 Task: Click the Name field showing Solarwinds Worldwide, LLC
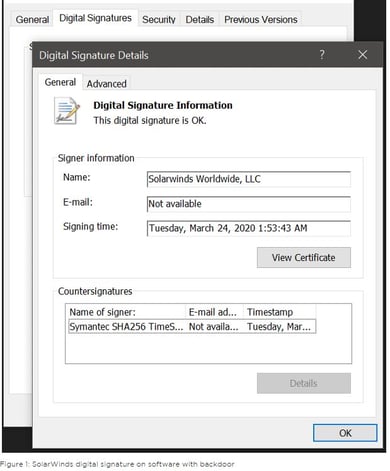(249, 179)
